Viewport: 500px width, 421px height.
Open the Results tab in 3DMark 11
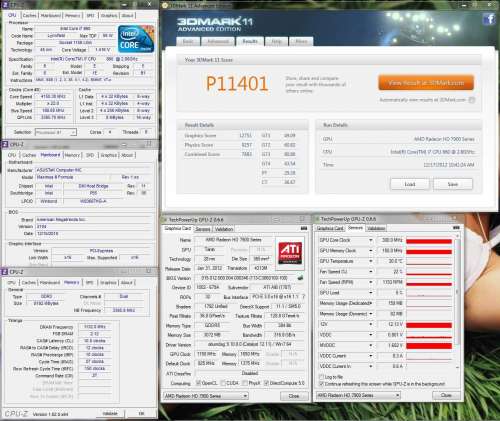(x=250, y=41)
